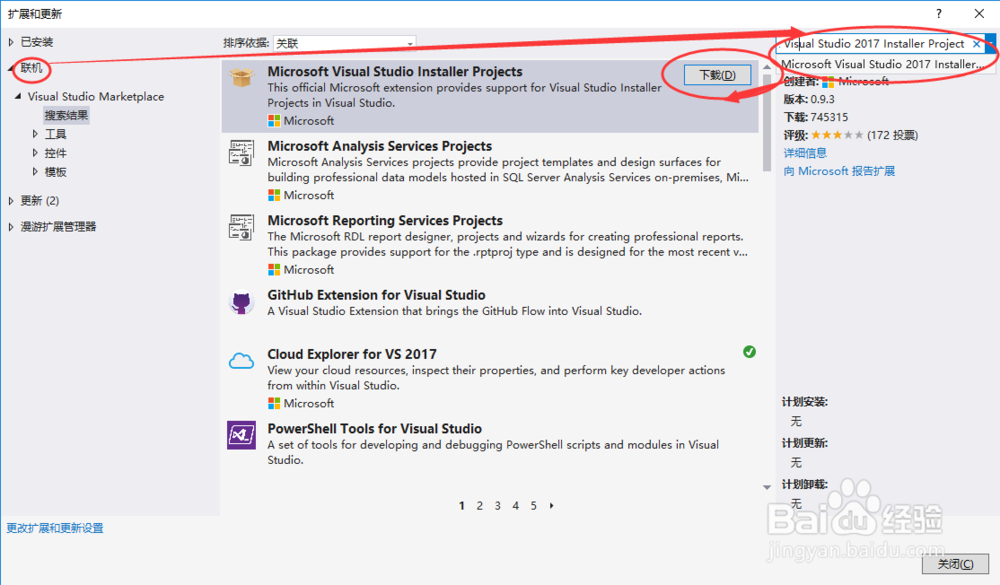Go to results page 2
The image size is (1000, 585).
coord(480,506)
